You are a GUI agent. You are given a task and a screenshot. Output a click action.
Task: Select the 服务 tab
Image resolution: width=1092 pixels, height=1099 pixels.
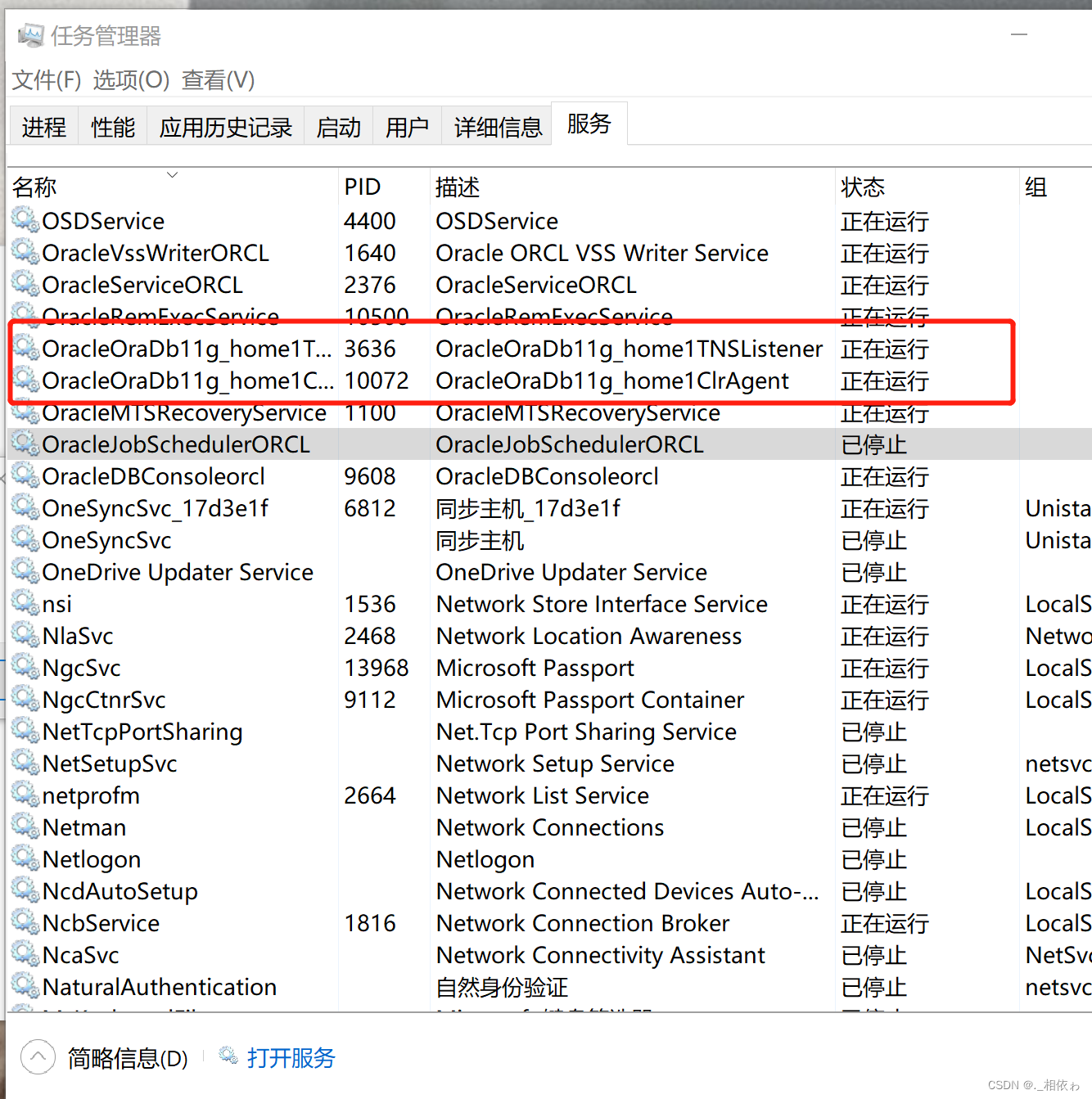(x=589, y=124)
